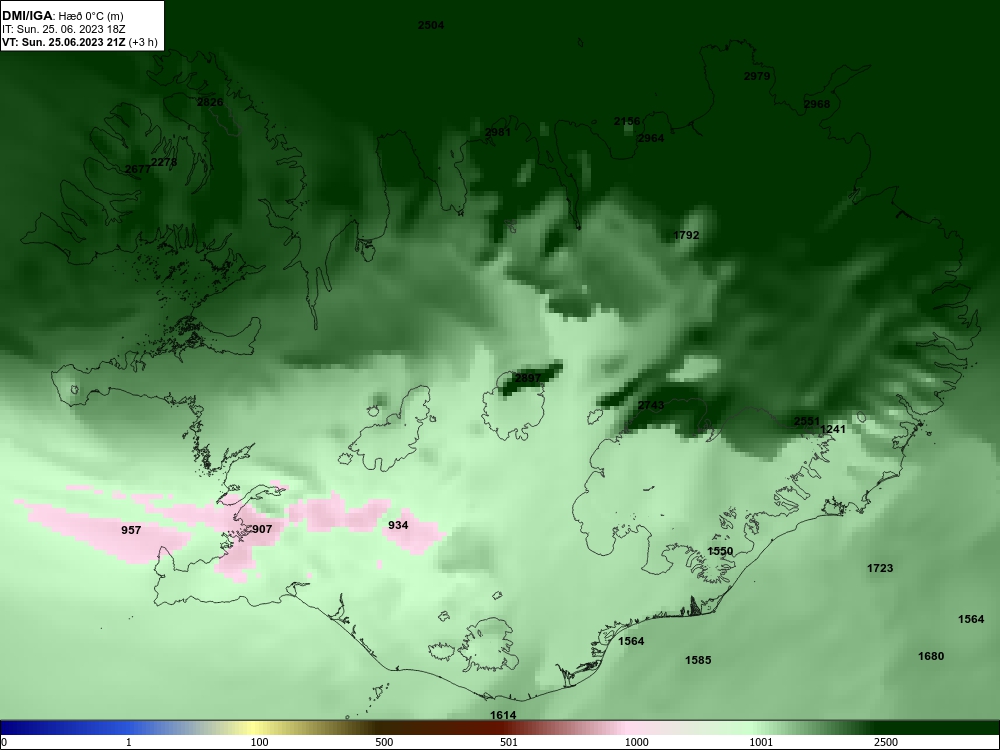Click the 500 label on the color scale
The height and width of the screenshot is (750, 1000).
point(385,742)
